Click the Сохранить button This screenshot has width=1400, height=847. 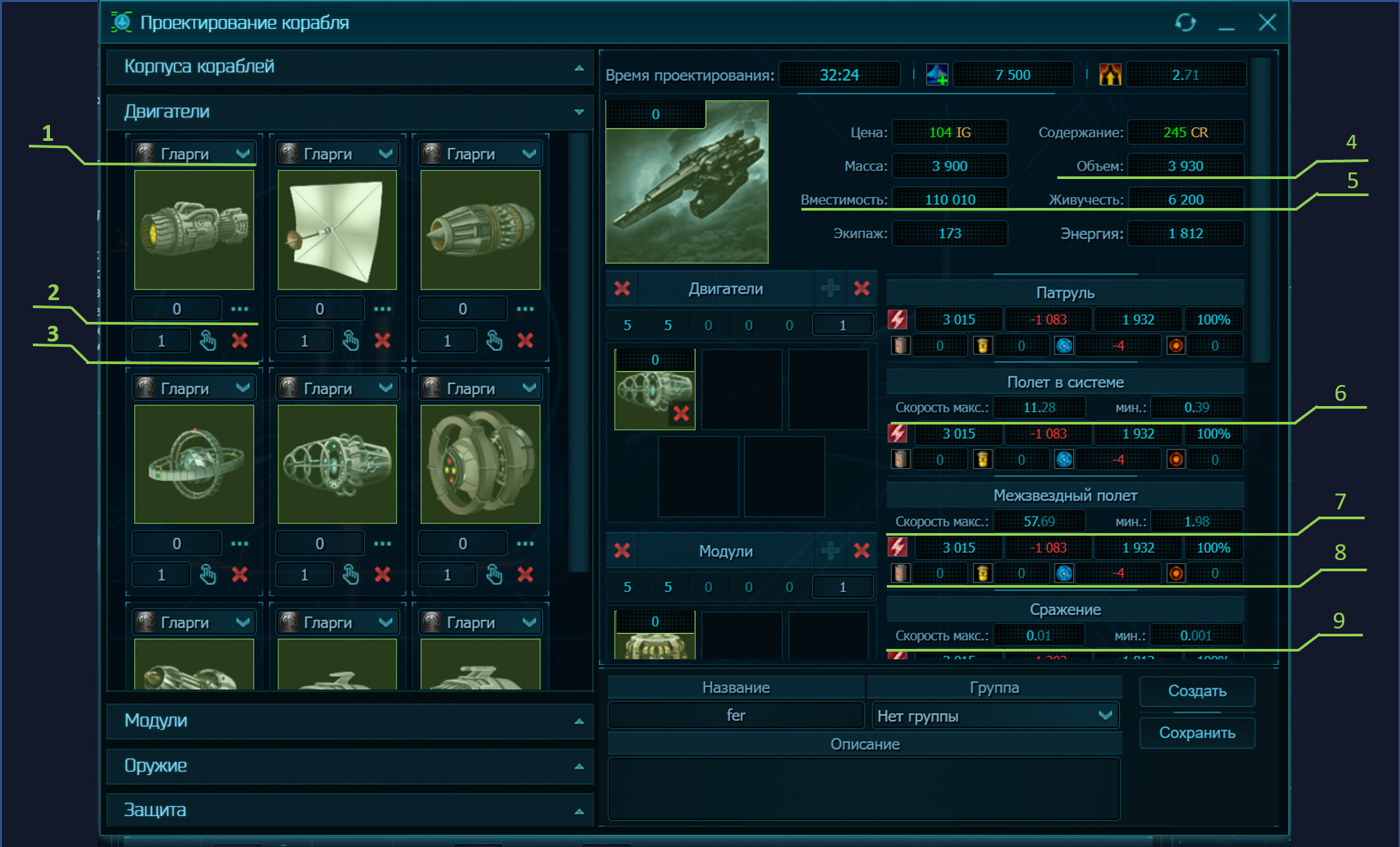point(1197,733)
